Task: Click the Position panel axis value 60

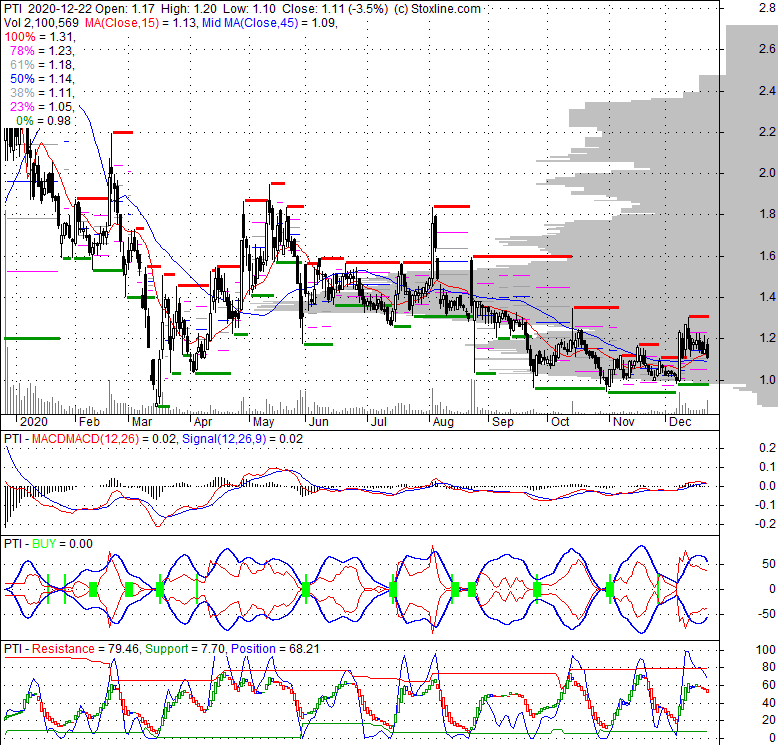Action: pos(769,685)
